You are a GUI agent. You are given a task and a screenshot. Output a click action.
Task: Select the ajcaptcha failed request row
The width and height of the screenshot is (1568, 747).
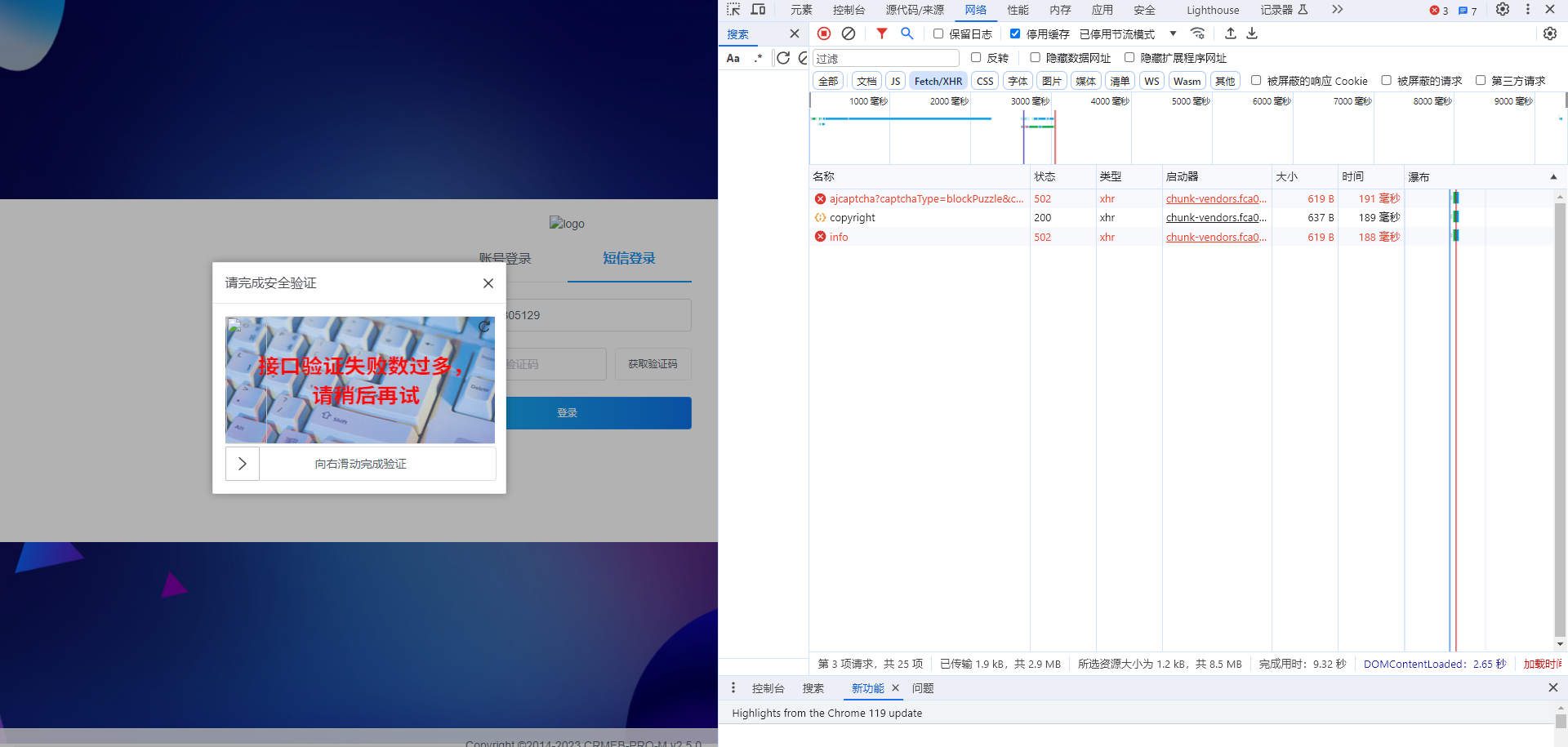1181,198
